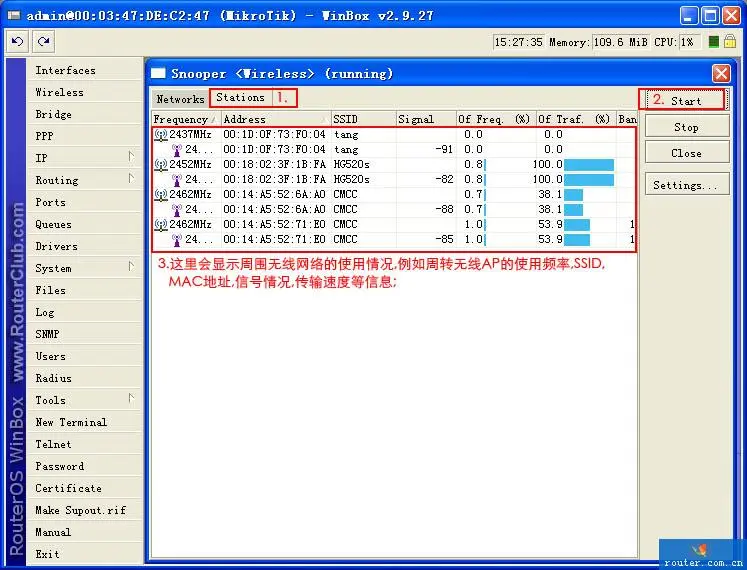
Task: Click the undo arrow toolbar icon
Action: [x=17, y=41]
